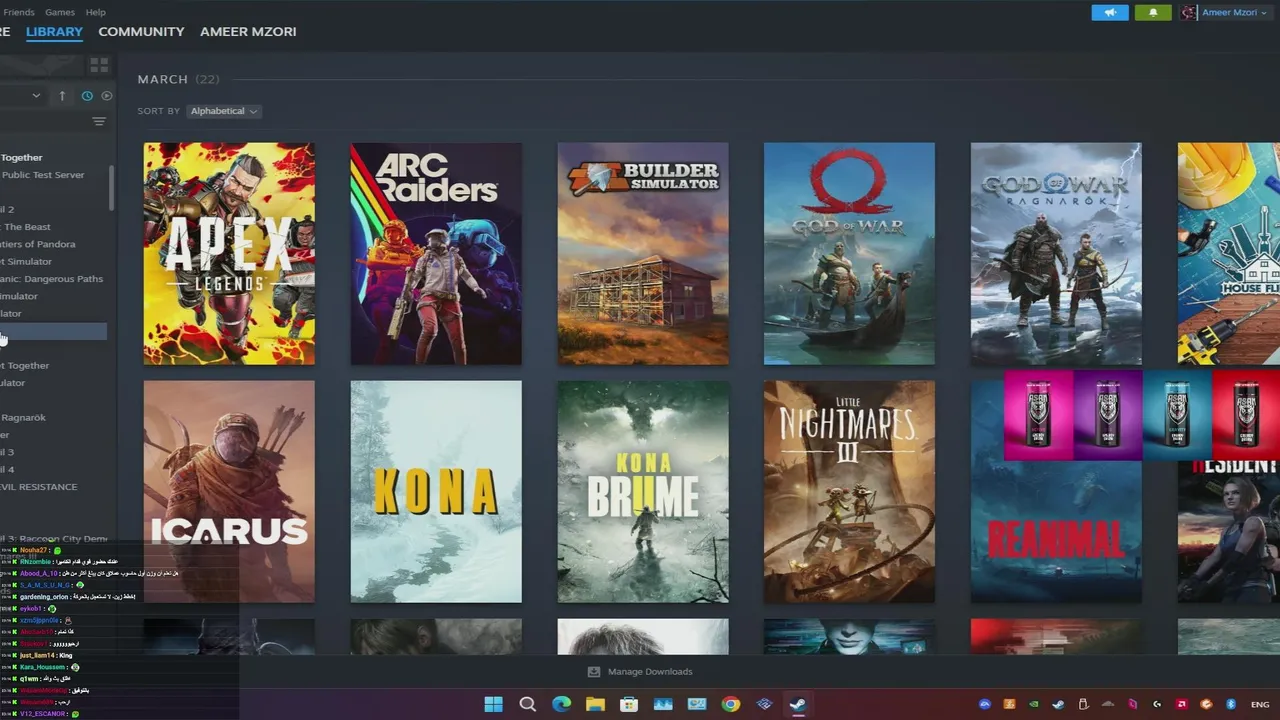Select 'Ragnarök' entry in sidebar
The height and width of the screenshot is (720, 1280).
pos(23,418)
